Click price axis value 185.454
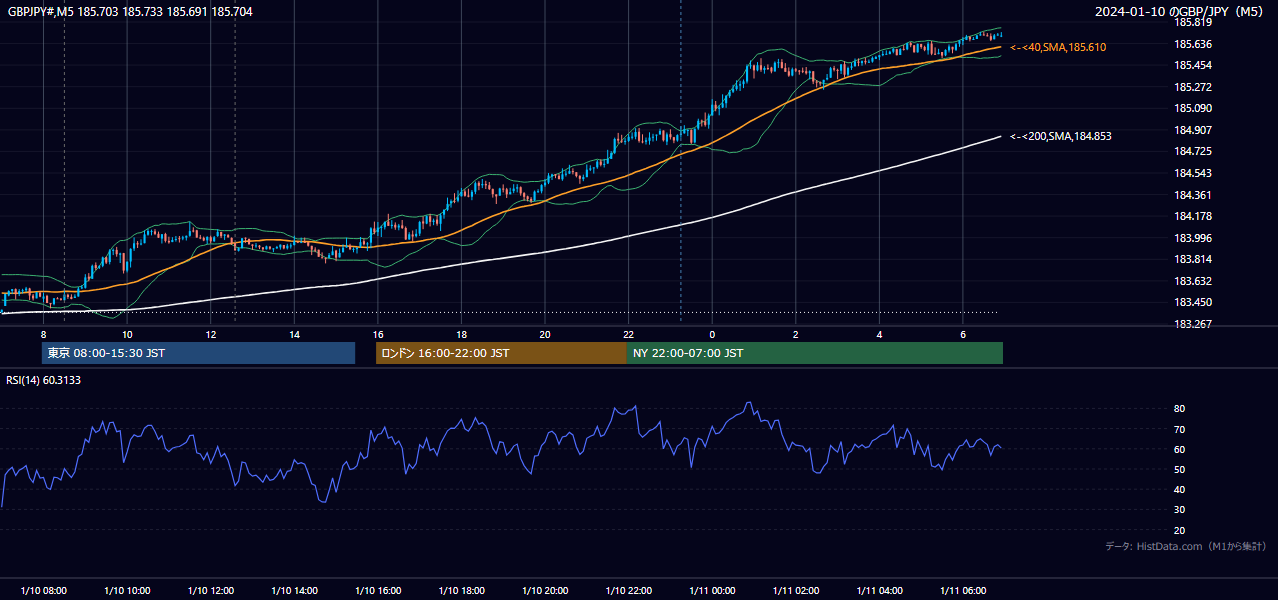 pyautogui.click(x=1193, y=65)
